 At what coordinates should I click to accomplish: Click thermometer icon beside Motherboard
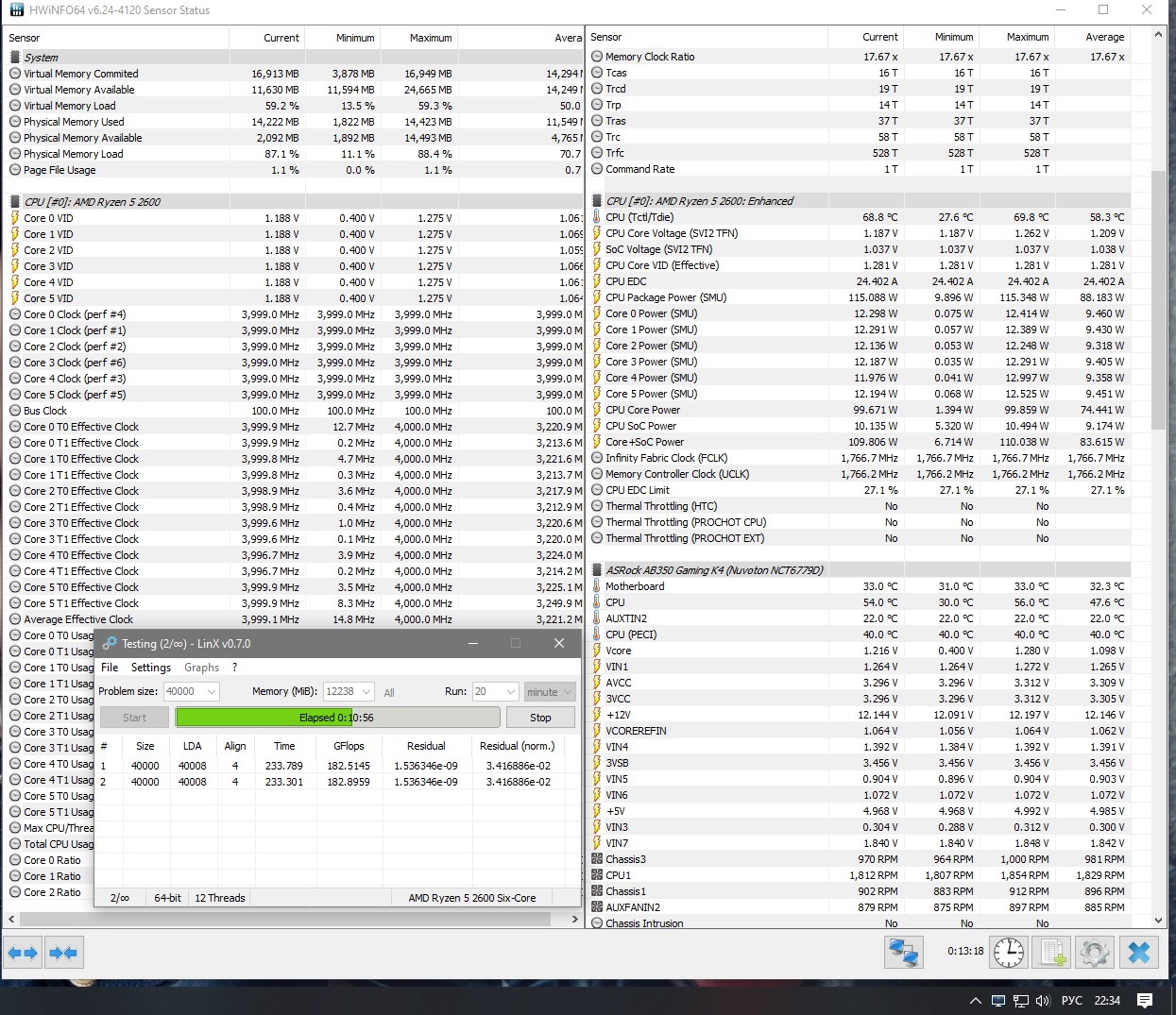pos(597,586)
